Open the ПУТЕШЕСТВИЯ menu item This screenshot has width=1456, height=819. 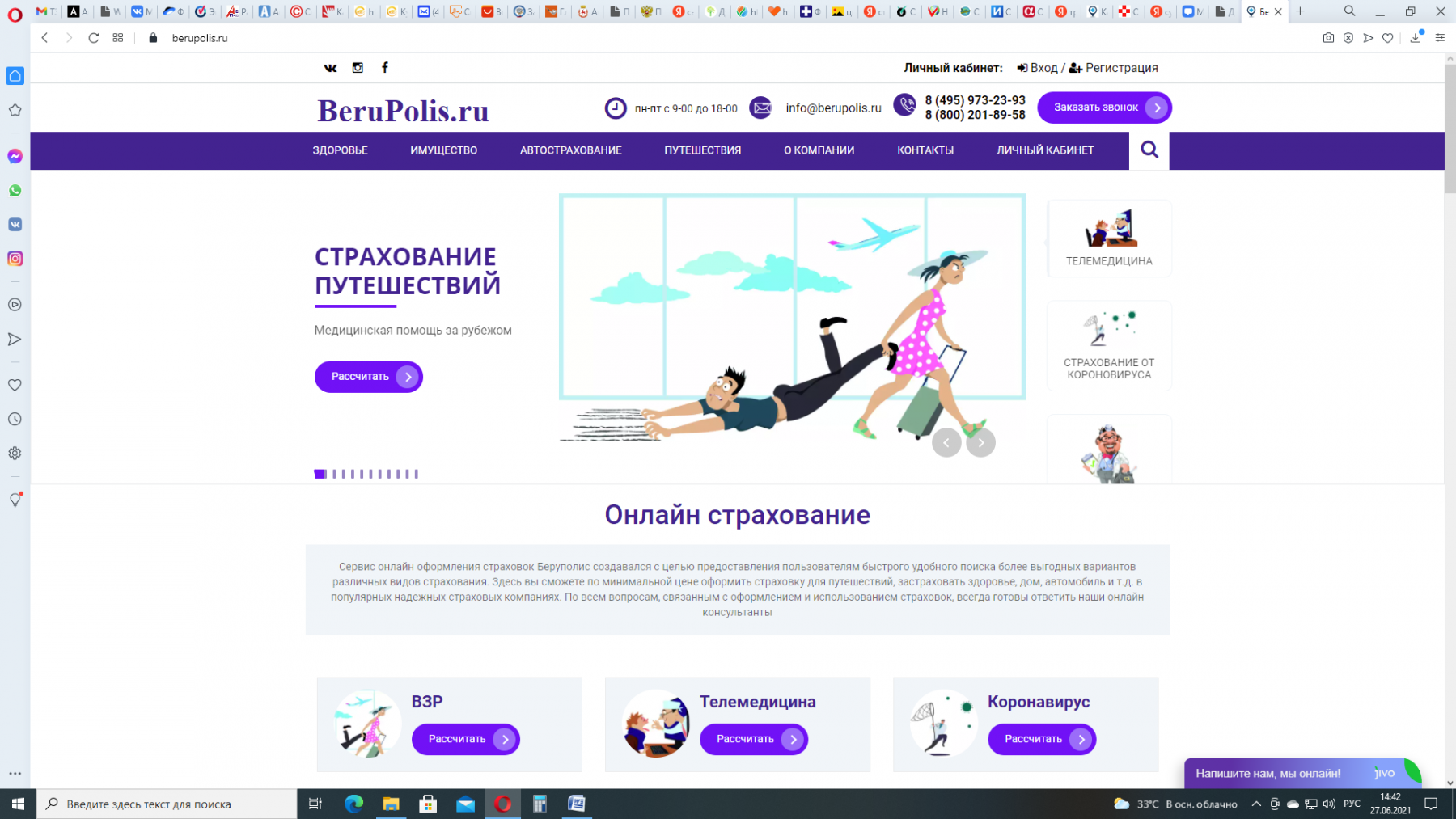pyautogui.click(x=702, y=150)
